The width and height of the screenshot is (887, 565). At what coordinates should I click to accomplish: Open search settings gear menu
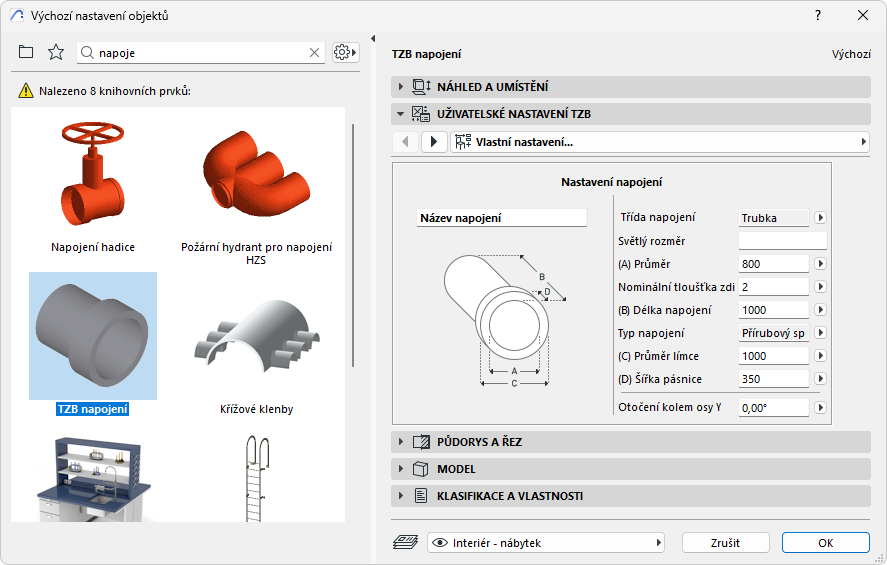[x=345, y=52]
